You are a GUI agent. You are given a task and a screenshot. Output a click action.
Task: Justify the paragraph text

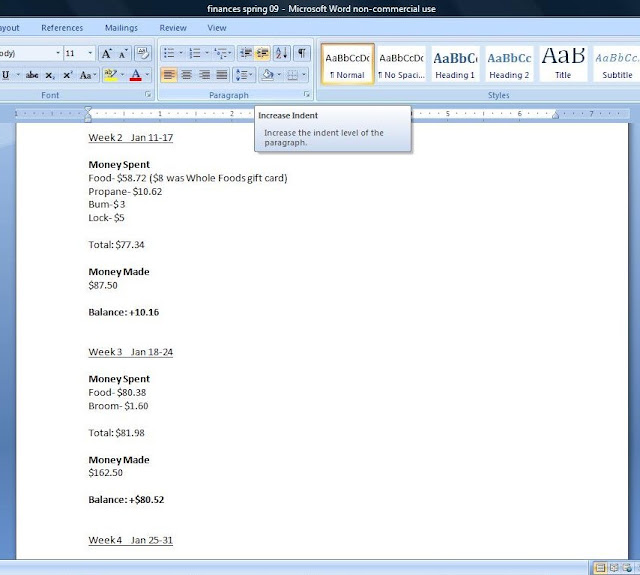tap(222, 75)
